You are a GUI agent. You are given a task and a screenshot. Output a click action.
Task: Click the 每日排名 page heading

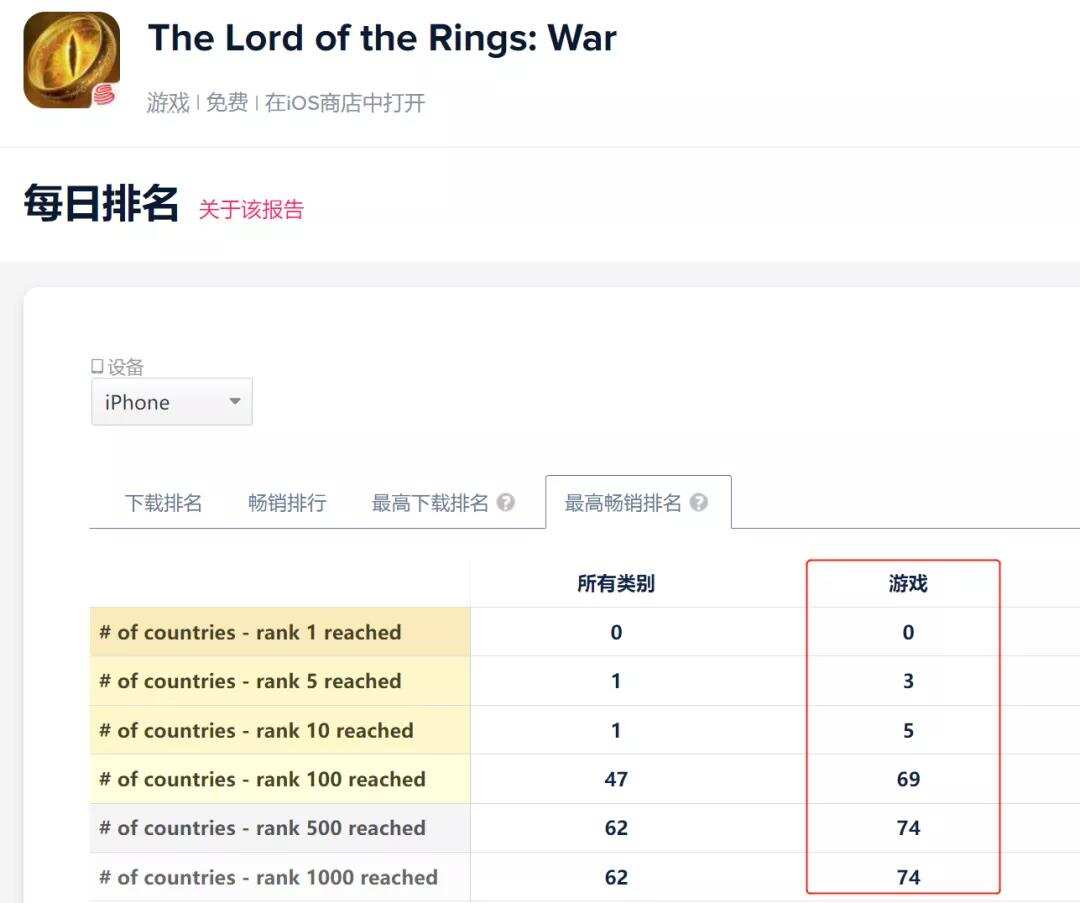point(101,206)
